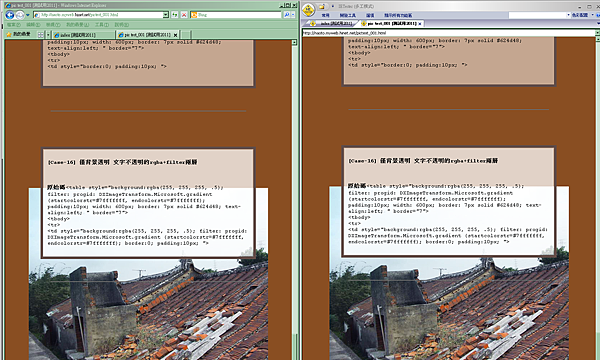Expand the IETester search field dropdown
This screenshot has height=360, width=600.
pos(568,15)
